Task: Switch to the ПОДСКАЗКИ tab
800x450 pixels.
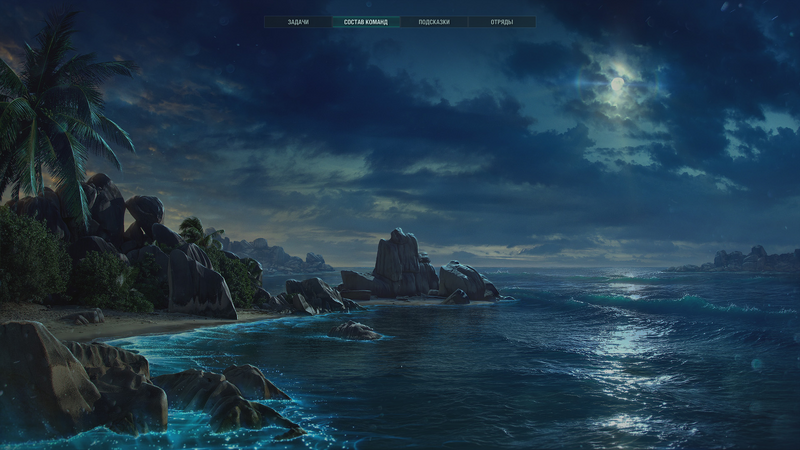Action: pyautogui.click(x=434, y=22)
